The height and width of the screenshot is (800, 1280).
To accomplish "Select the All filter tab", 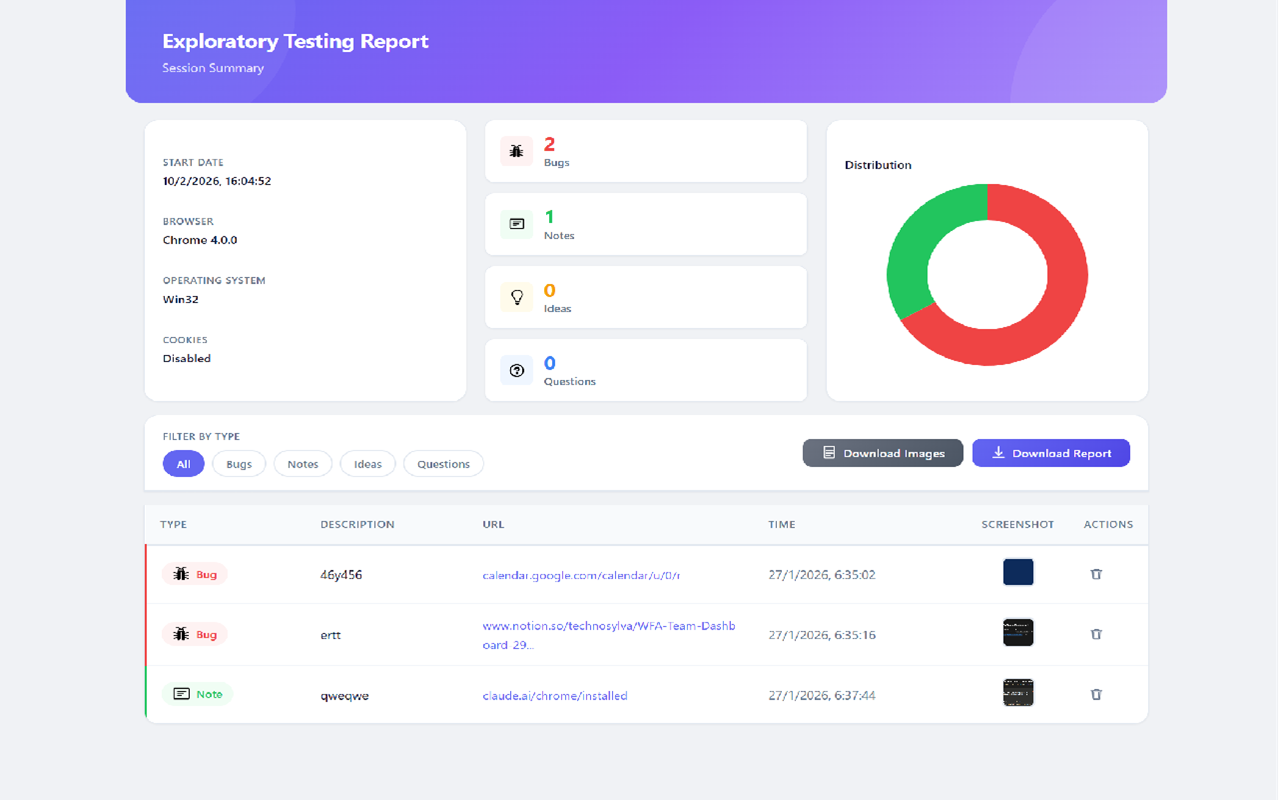I will tap(183, 463).
